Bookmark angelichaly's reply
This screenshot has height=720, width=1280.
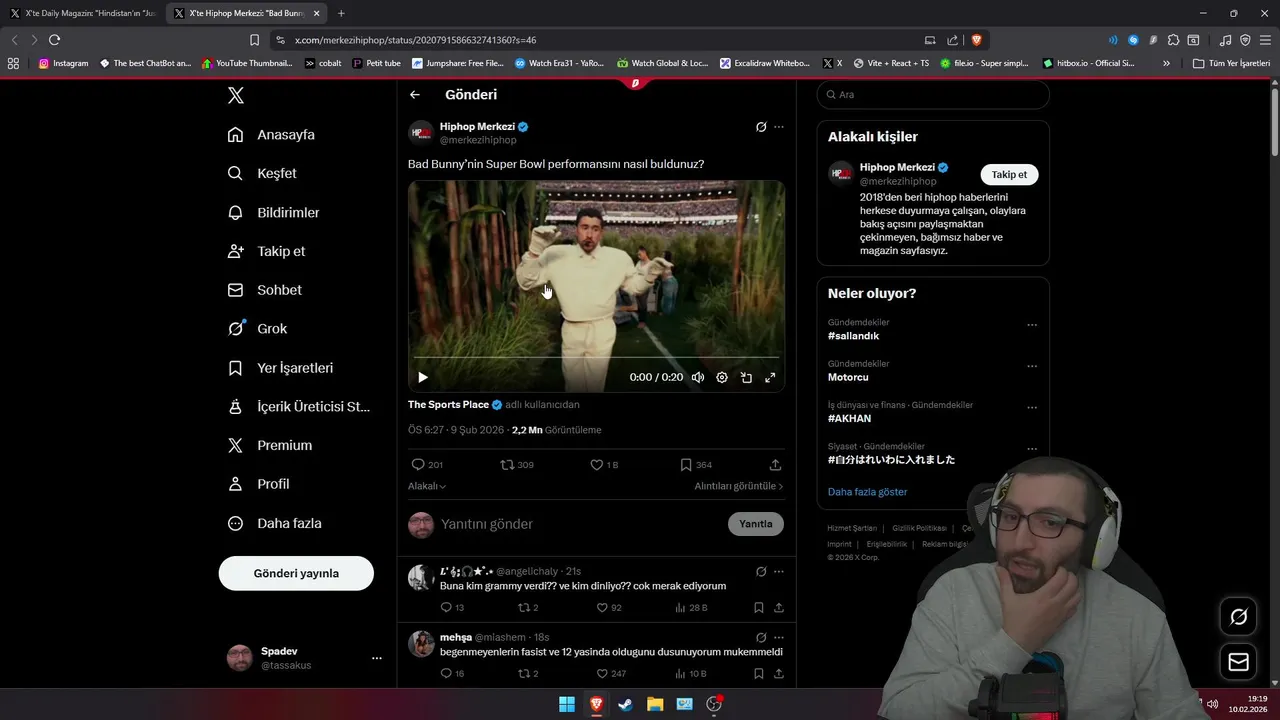759,608
